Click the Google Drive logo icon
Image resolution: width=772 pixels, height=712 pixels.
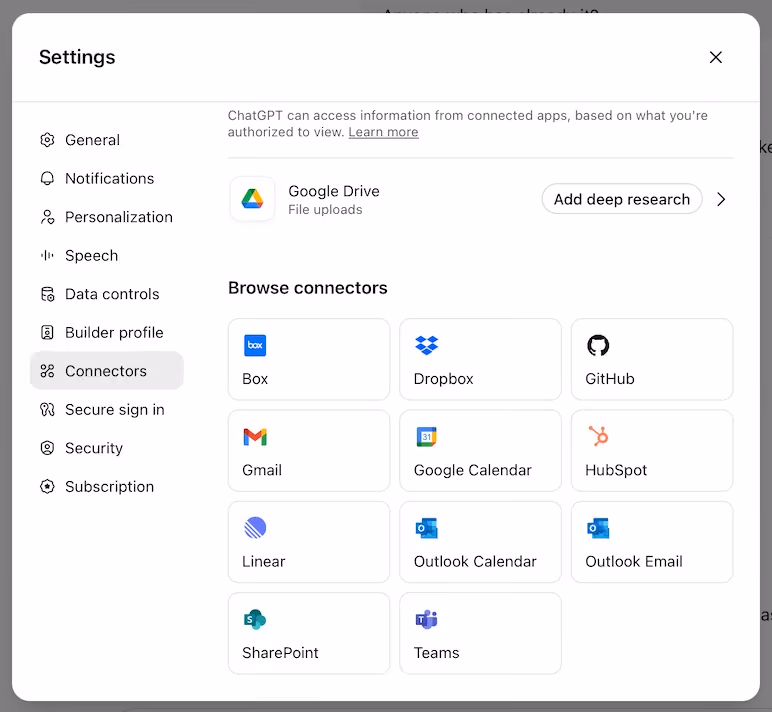click(x=253, y=199)
